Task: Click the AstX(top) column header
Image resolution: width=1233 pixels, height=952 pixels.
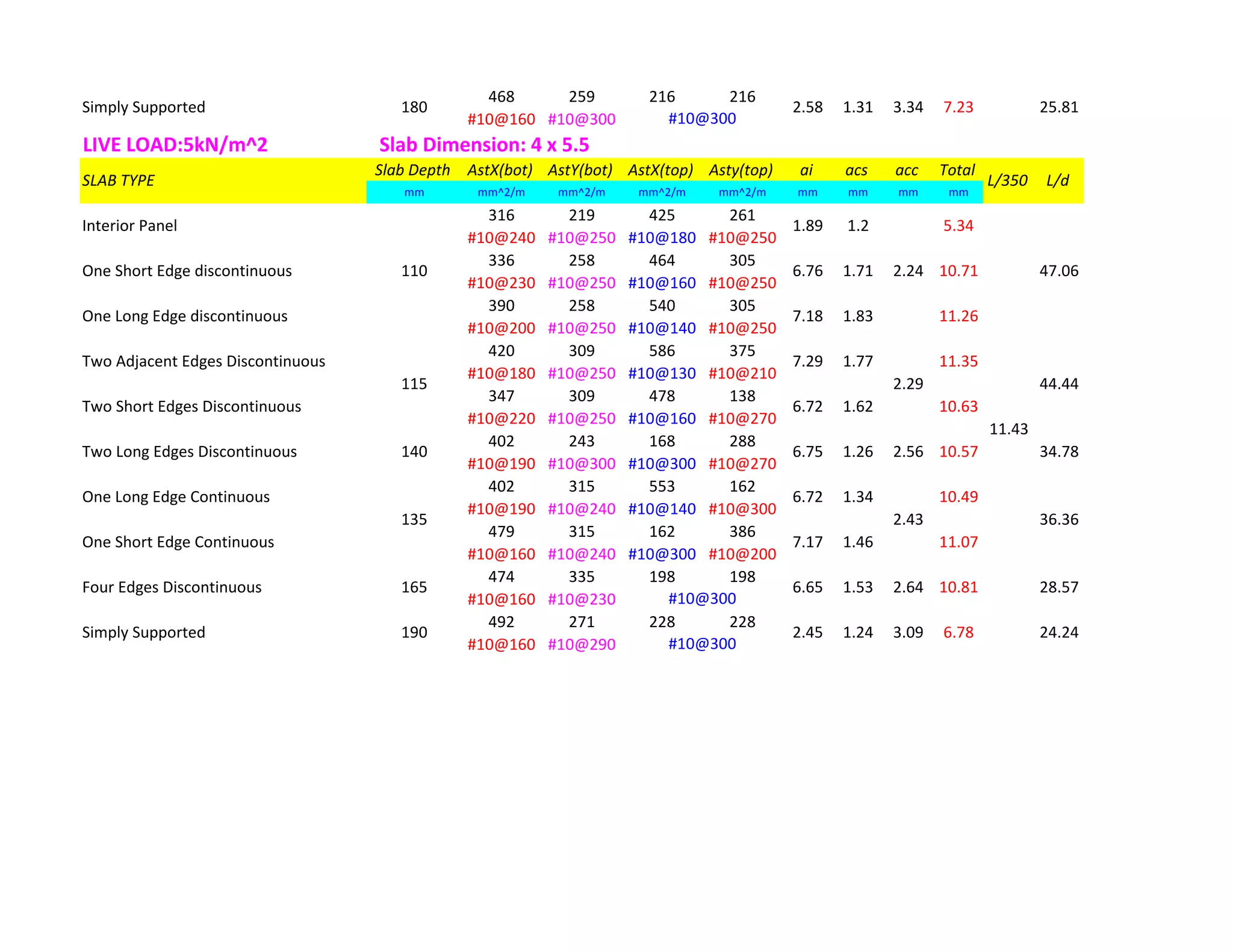Action: point(660,170)
